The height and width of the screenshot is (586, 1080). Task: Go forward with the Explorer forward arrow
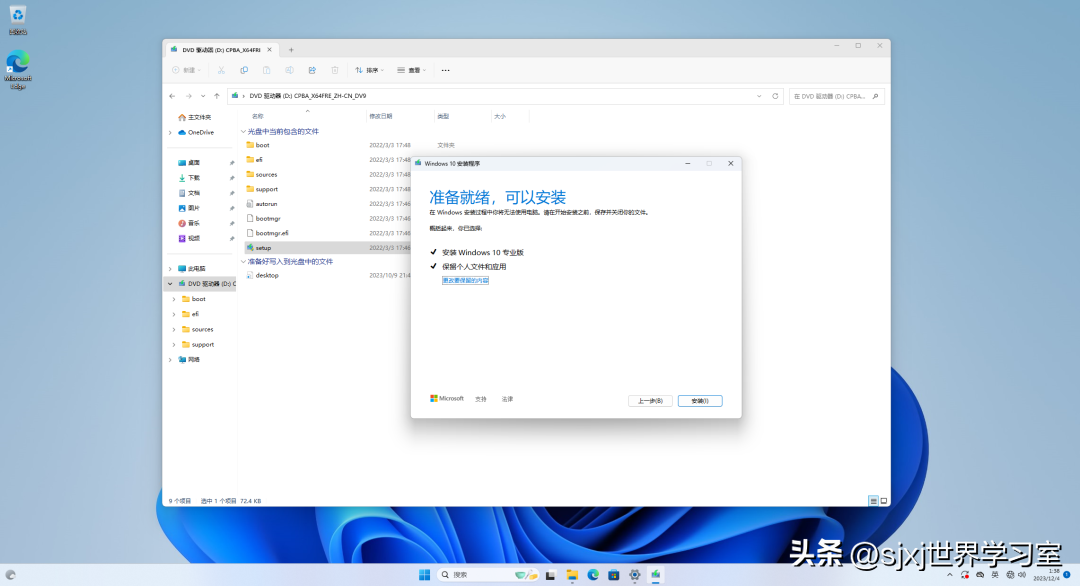click(188, 96)
